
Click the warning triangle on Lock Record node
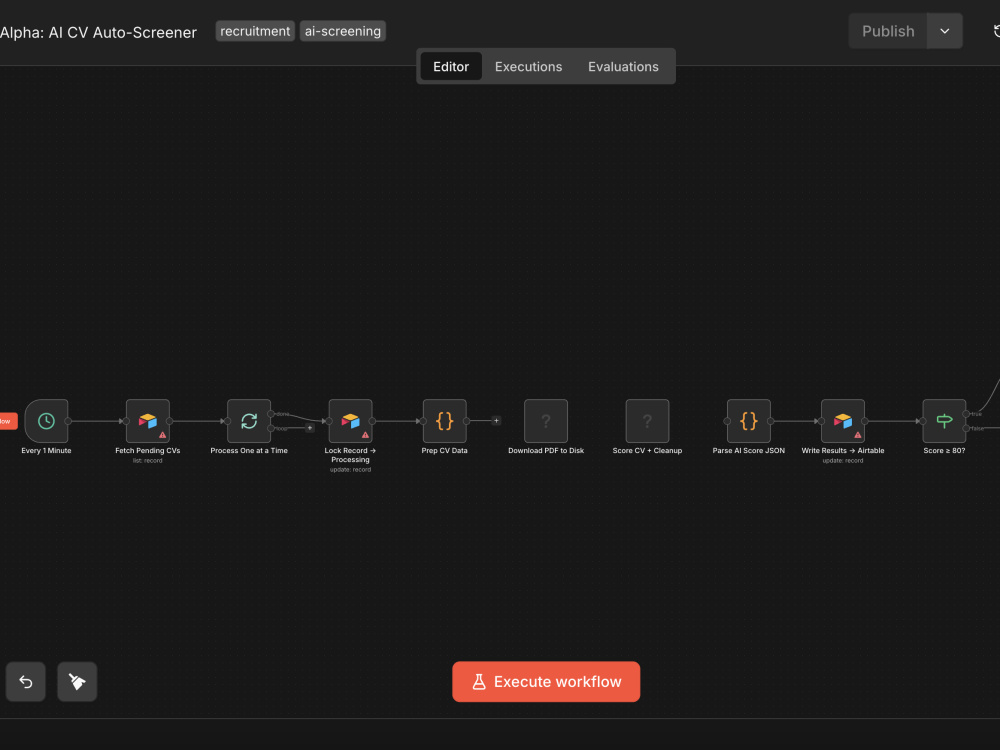(365, 435)
